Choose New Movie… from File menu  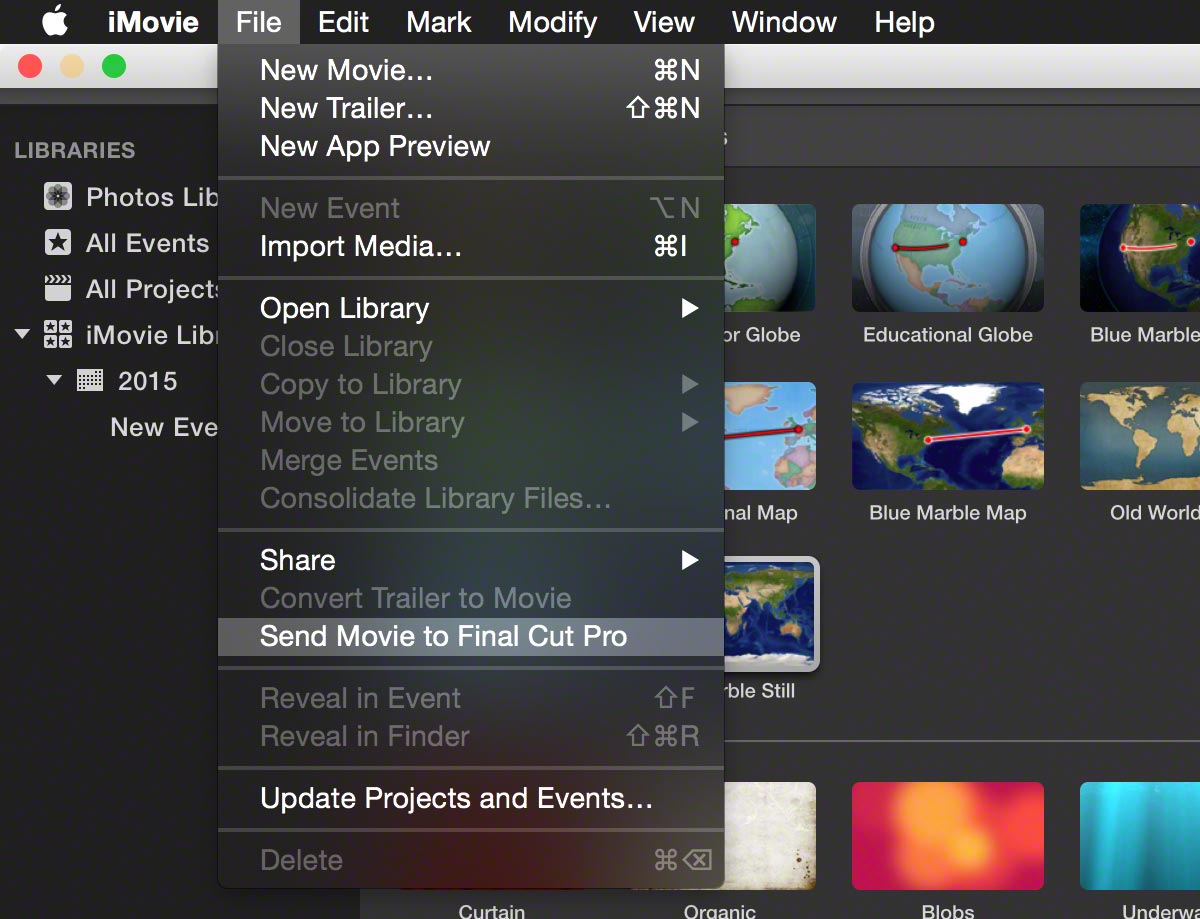(471, 70)
